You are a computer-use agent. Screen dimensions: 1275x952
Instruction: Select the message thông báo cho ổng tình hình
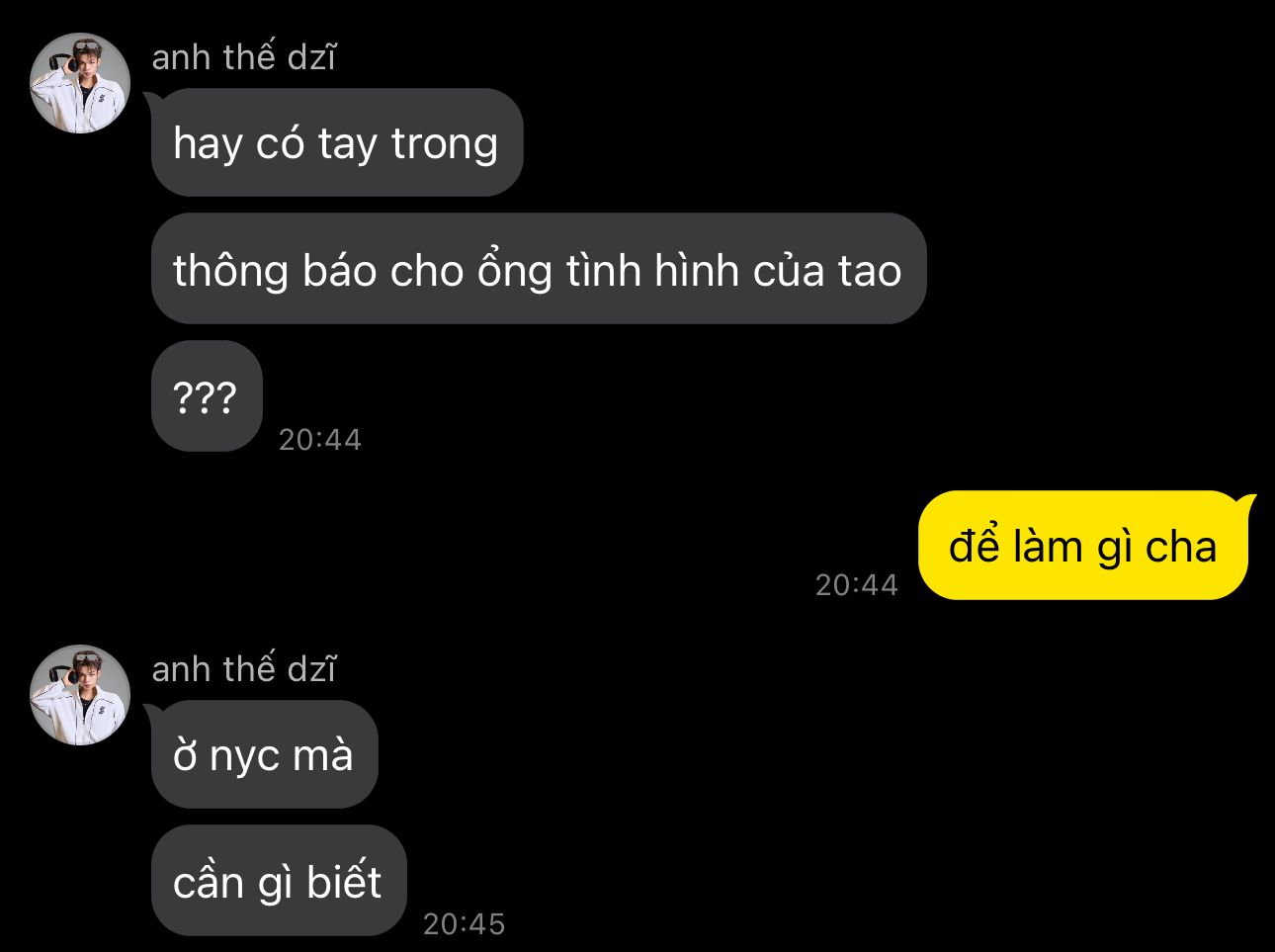[539, 269]
